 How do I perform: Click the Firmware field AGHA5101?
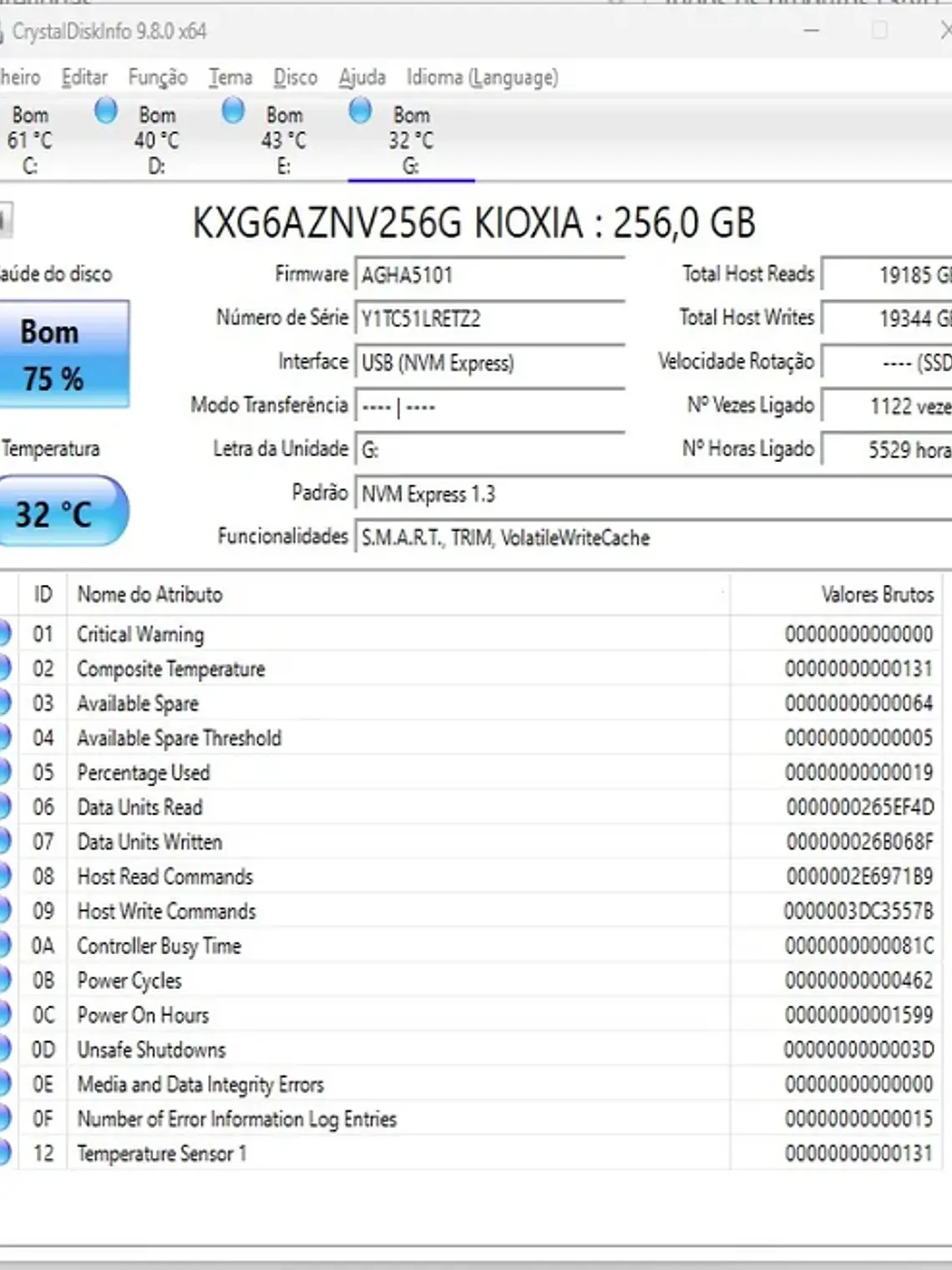pos(490,275)
